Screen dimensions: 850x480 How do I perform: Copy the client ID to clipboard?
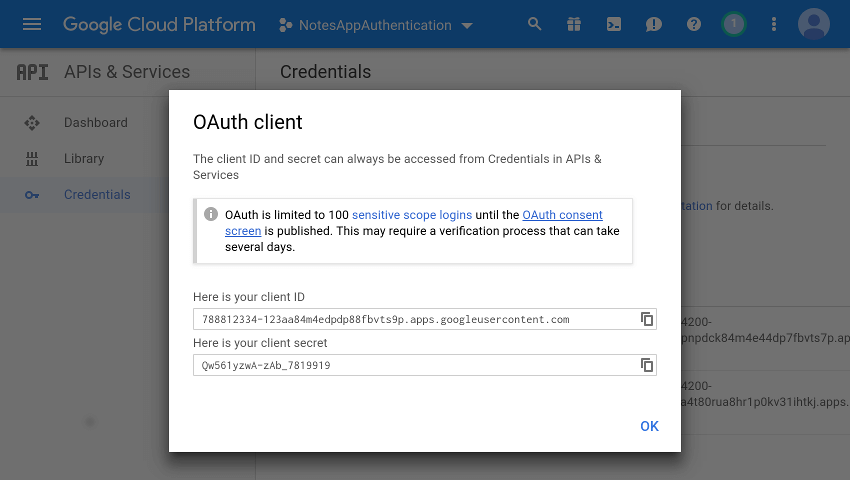point(647,319)
